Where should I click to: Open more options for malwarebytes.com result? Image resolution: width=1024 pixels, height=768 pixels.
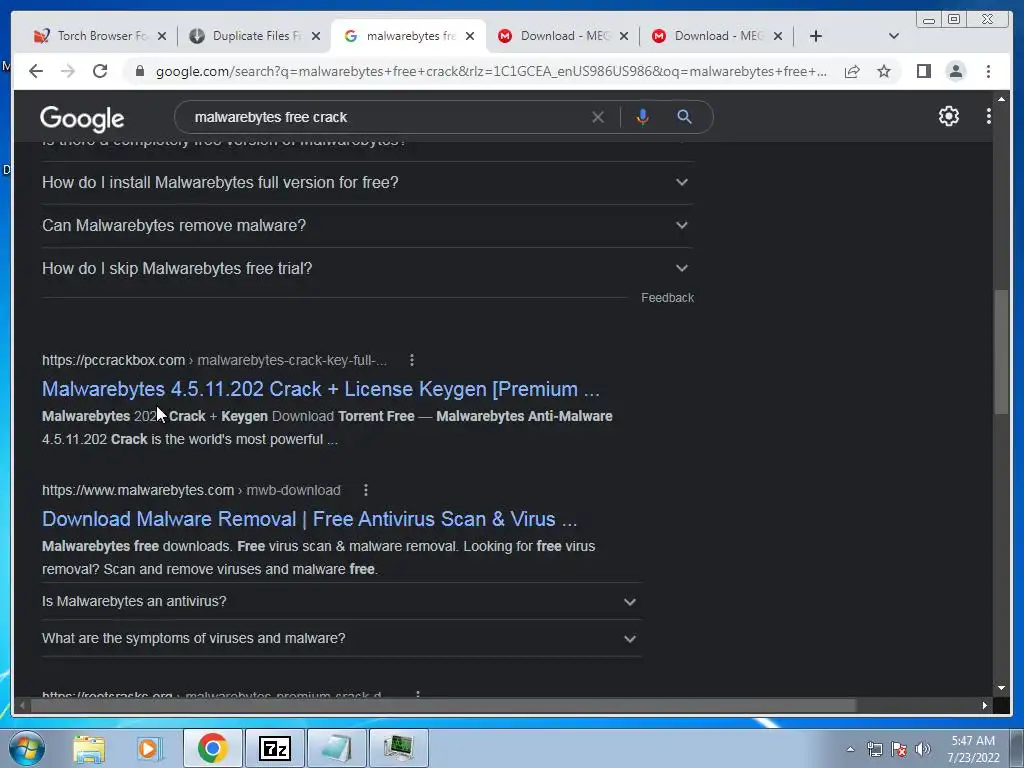pos(366,490)
